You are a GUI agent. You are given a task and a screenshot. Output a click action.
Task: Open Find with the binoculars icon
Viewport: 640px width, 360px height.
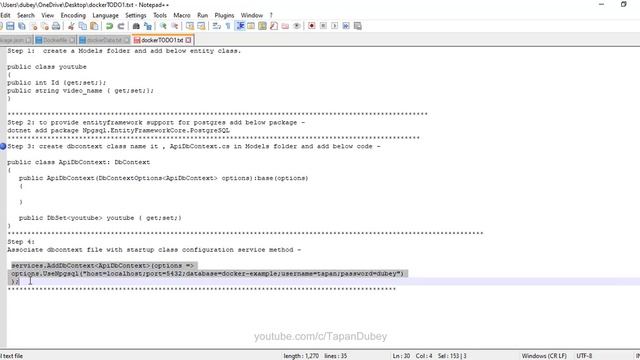[x=136, y=26]
